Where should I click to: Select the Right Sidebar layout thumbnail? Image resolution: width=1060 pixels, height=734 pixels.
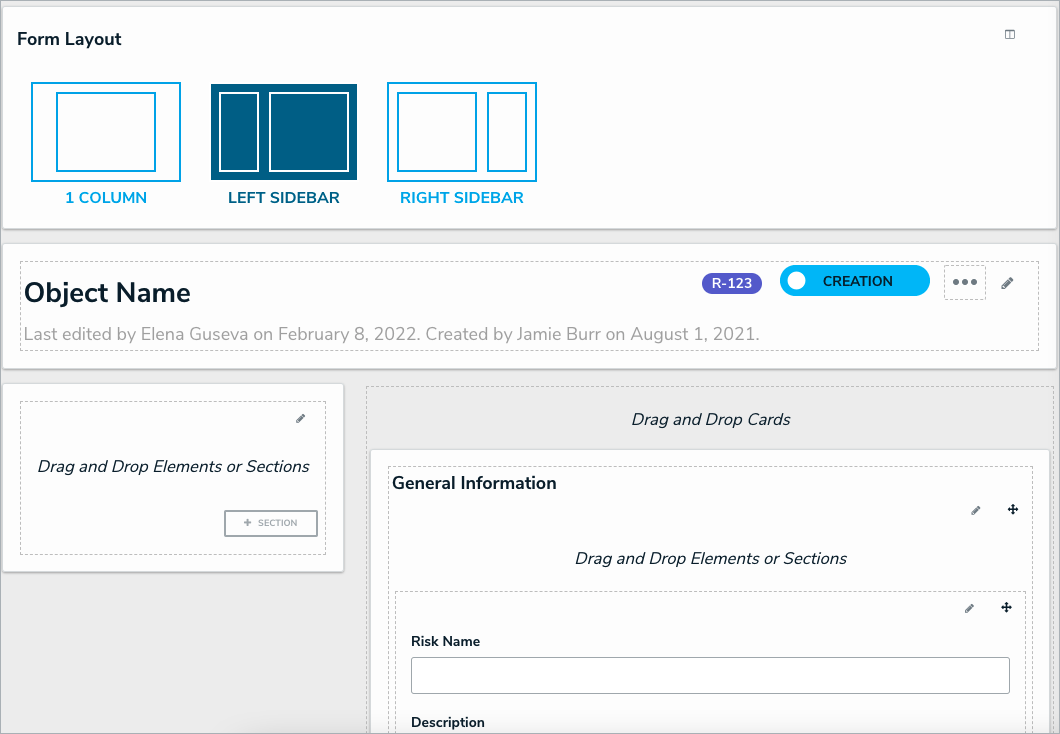(x=462, y=132)
